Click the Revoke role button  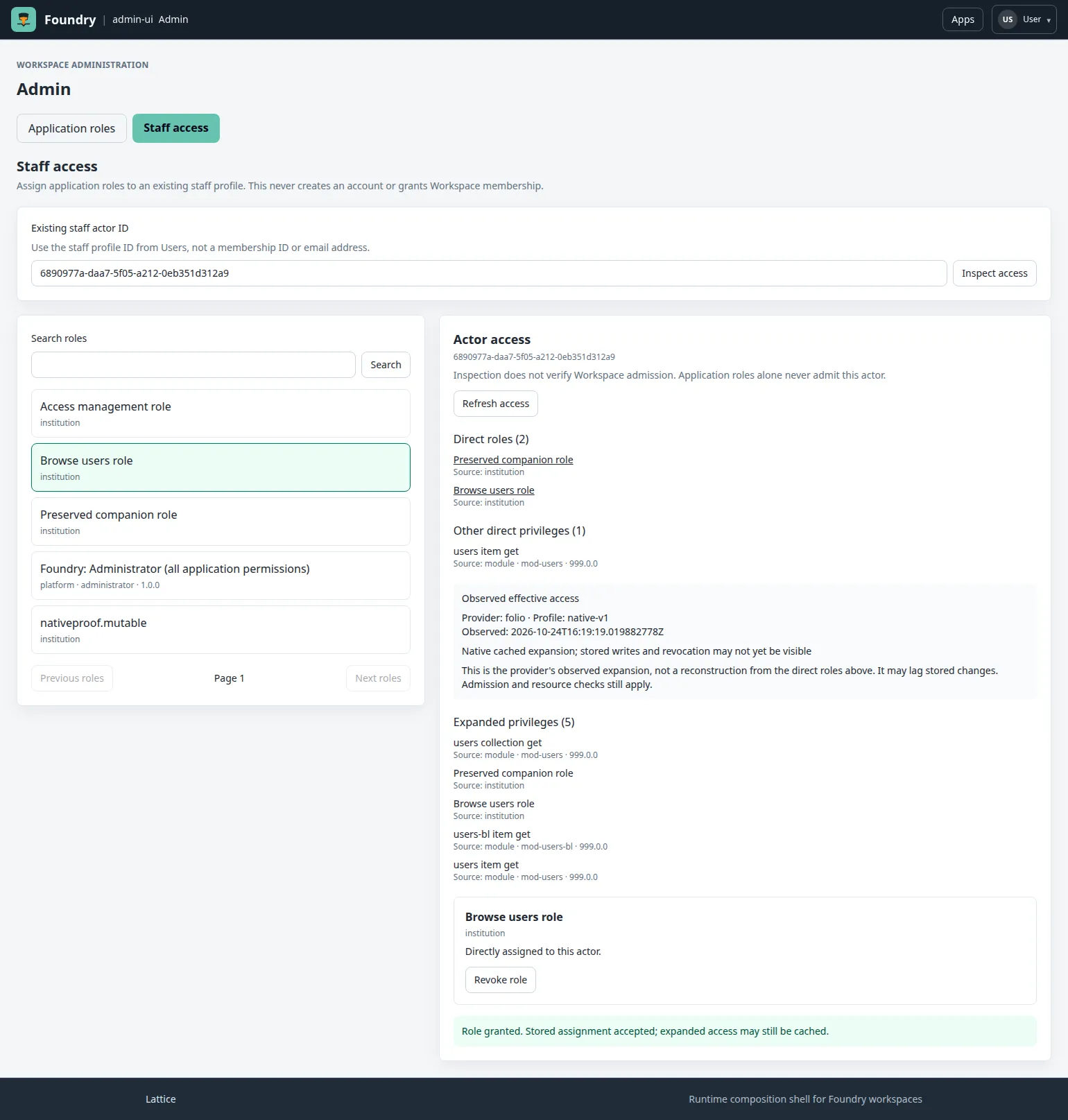tap(501, 980)
